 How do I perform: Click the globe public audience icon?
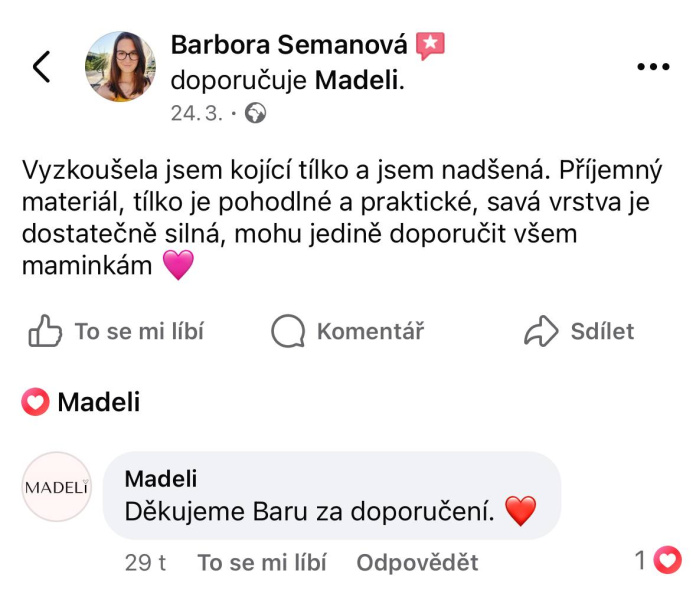tap(256, 113)
